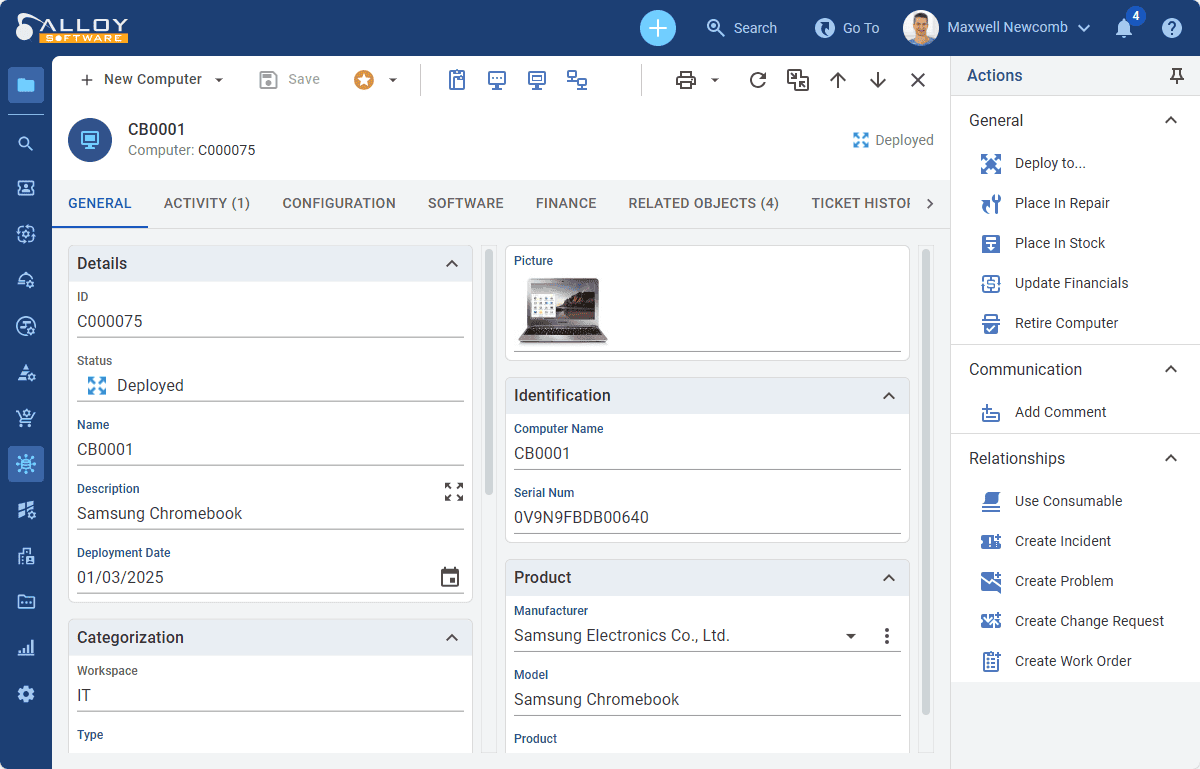Switch to the Configuration tab
Screen dimensions: 1200x769
coord(339,203)
